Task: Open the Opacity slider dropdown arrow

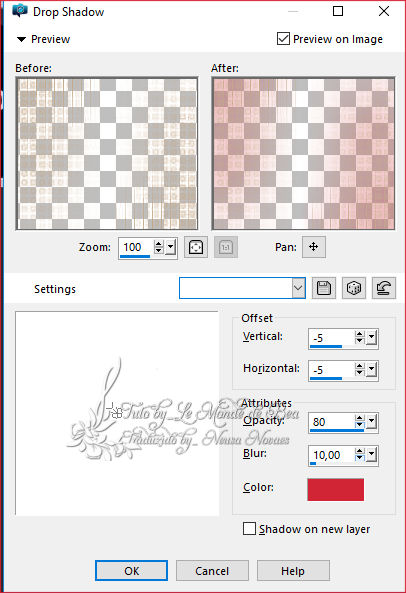Action: click(x=372, y=422)
